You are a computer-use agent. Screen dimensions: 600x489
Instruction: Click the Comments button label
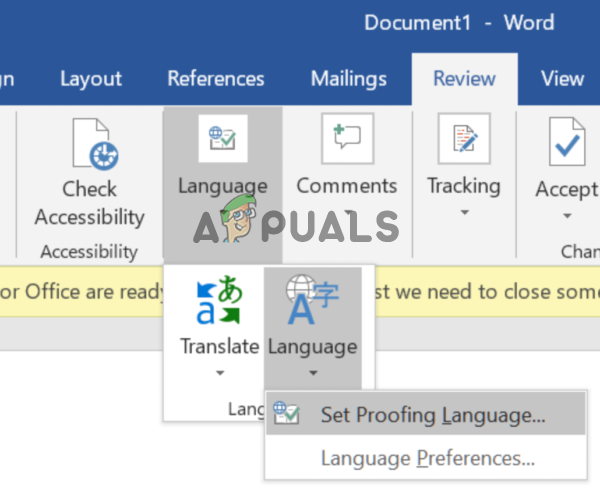point(347,186)
